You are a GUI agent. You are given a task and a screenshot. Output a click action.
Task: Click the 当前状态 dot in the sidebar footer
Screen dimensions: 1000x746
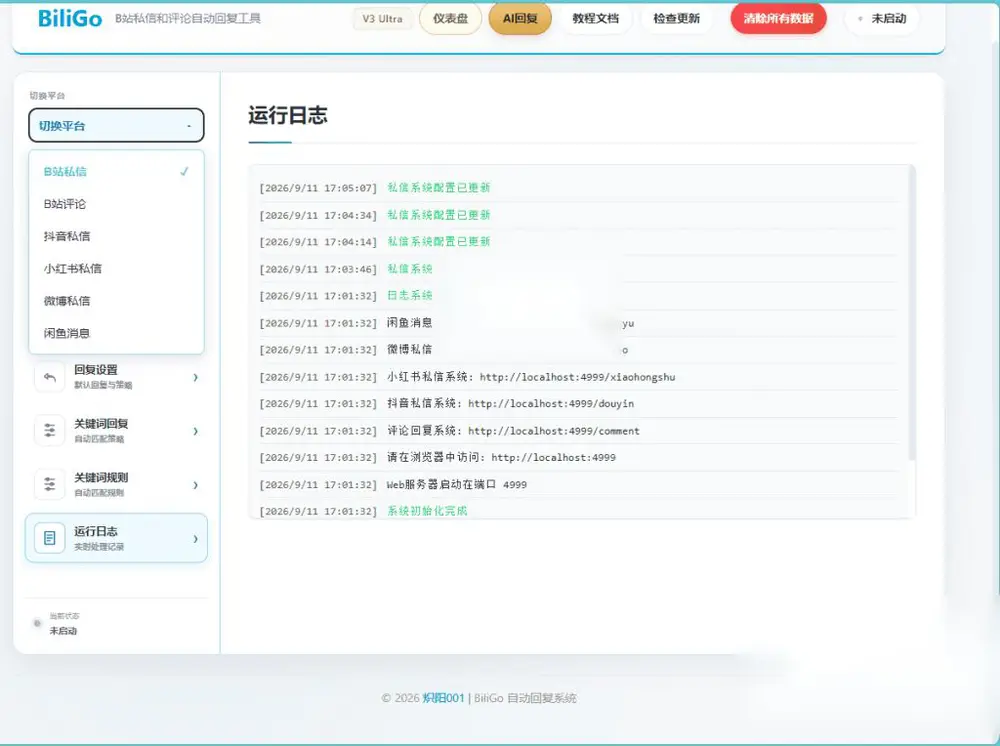(x=37, y=623)
